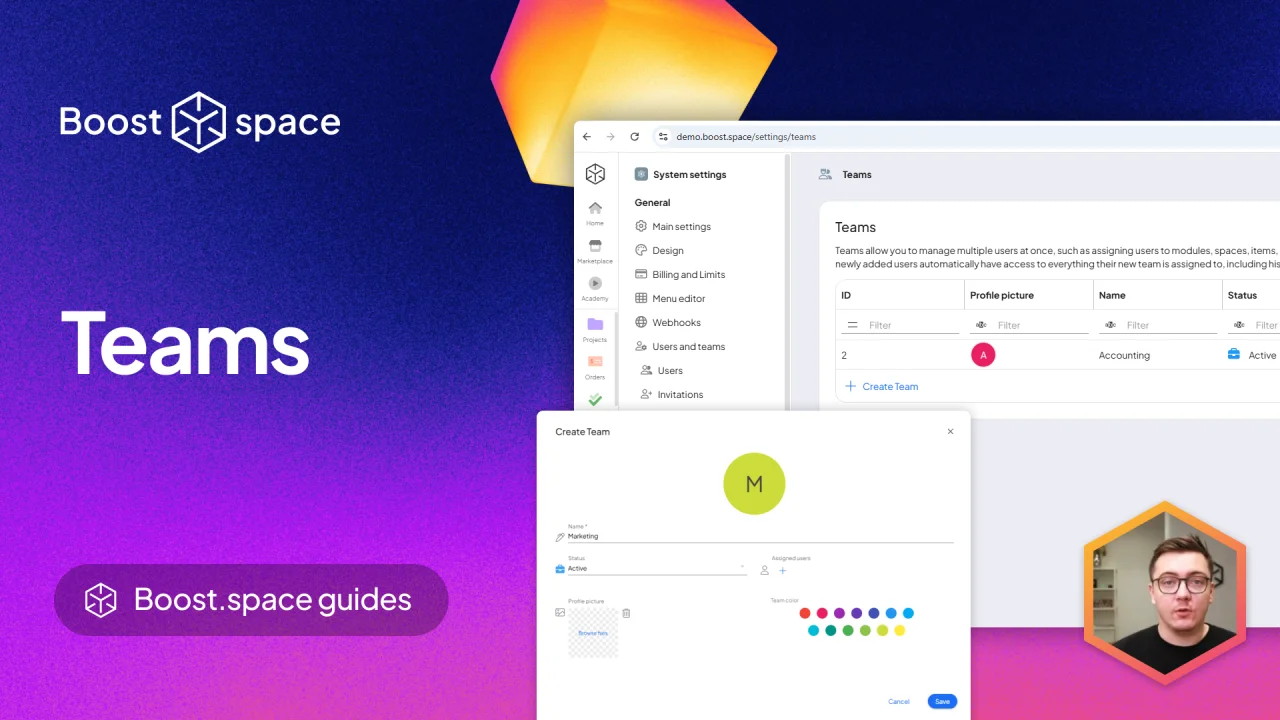Expand Users and teams menu item
The image size is (1280, 720).
click(x=680, y=346)
